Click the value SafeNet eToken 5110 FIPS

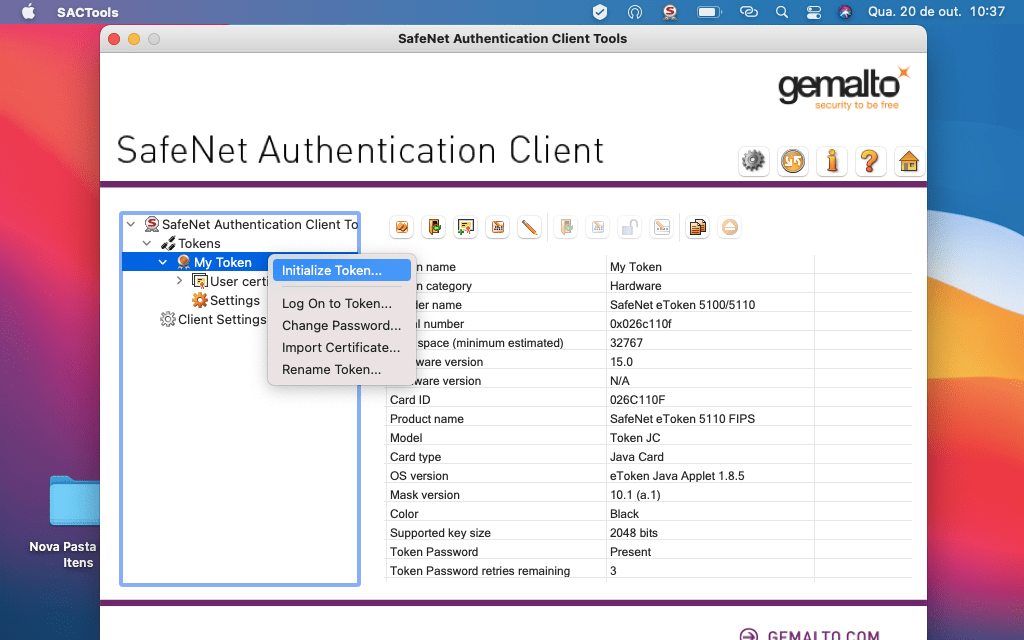(682, 419)
